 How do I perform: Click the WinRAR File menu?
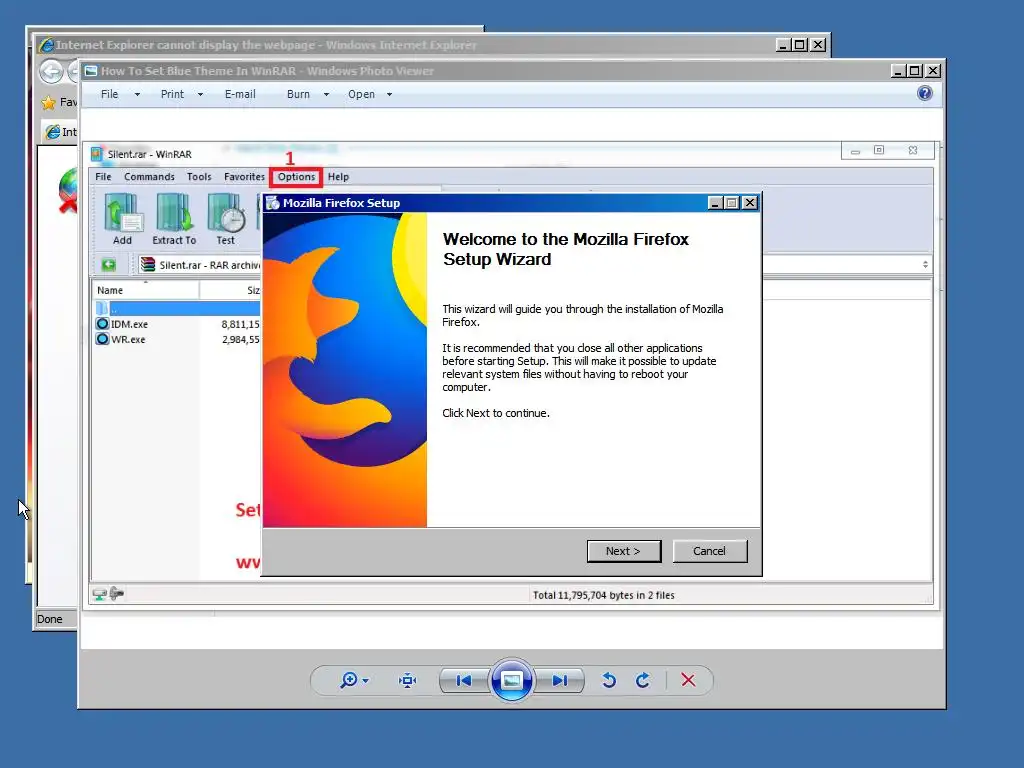click(x=103, y=177)
